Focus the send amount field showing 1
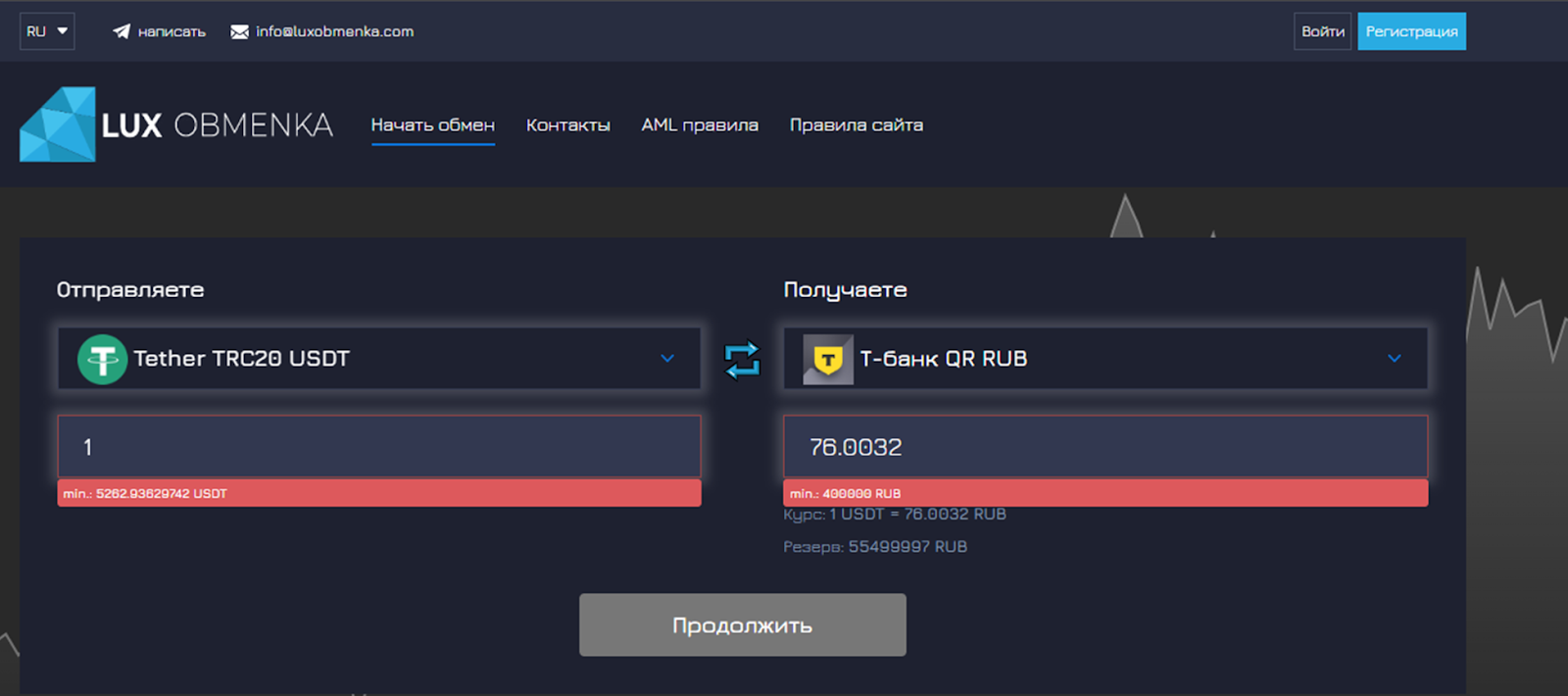The image size is (1568, 696). tap(379, 447)
